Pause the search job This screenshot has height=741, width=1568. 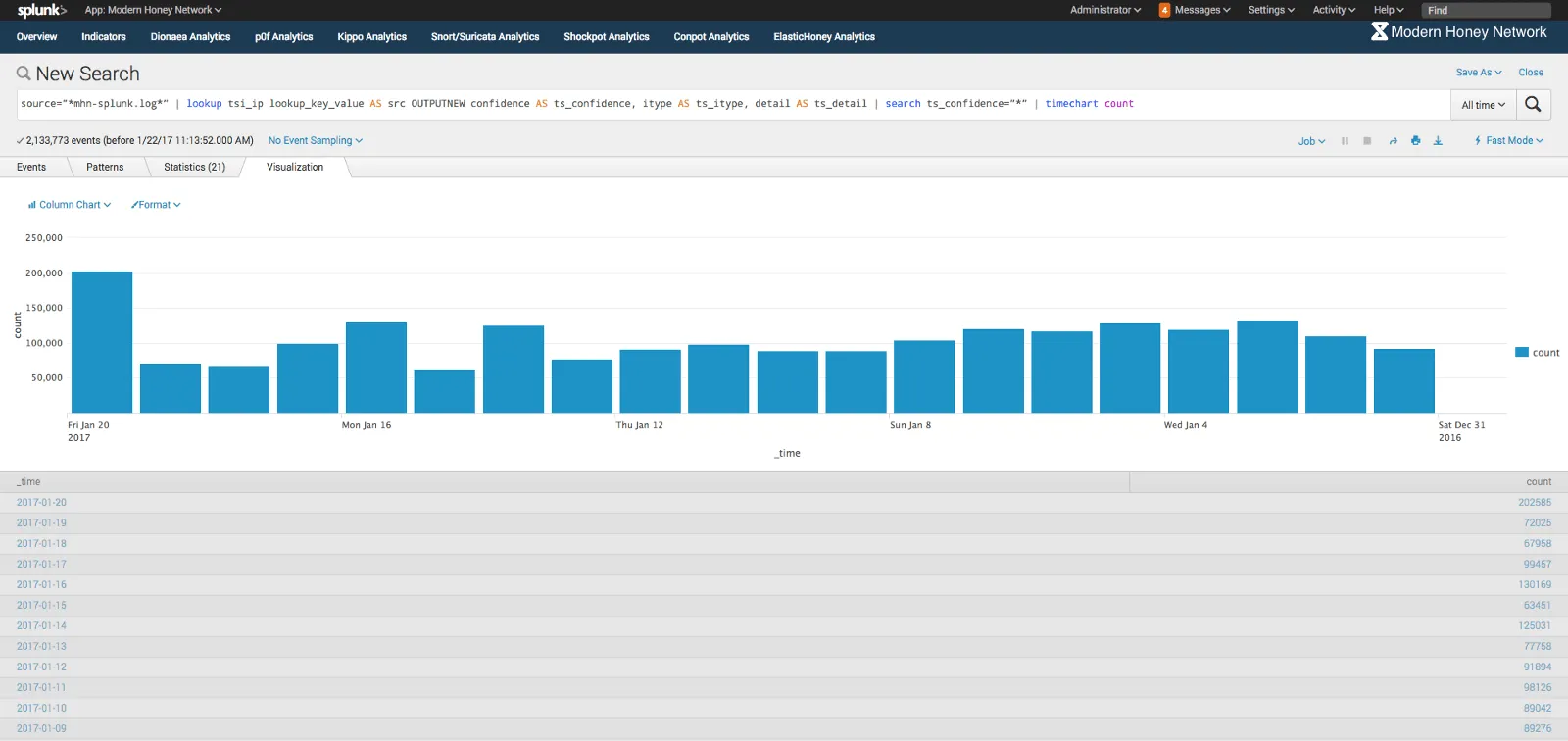(1345, 141)
